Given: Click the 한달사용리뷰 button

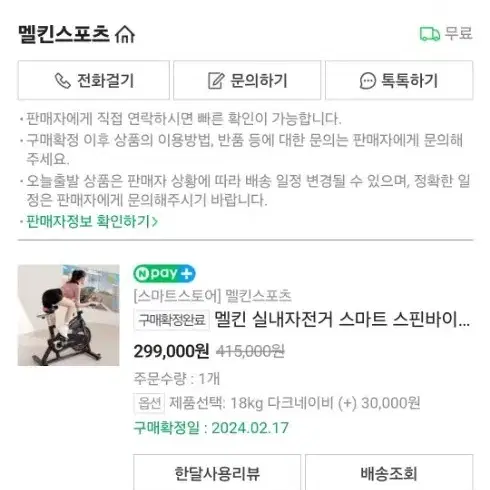Looking at the screenshot, I should pos(217,472).
